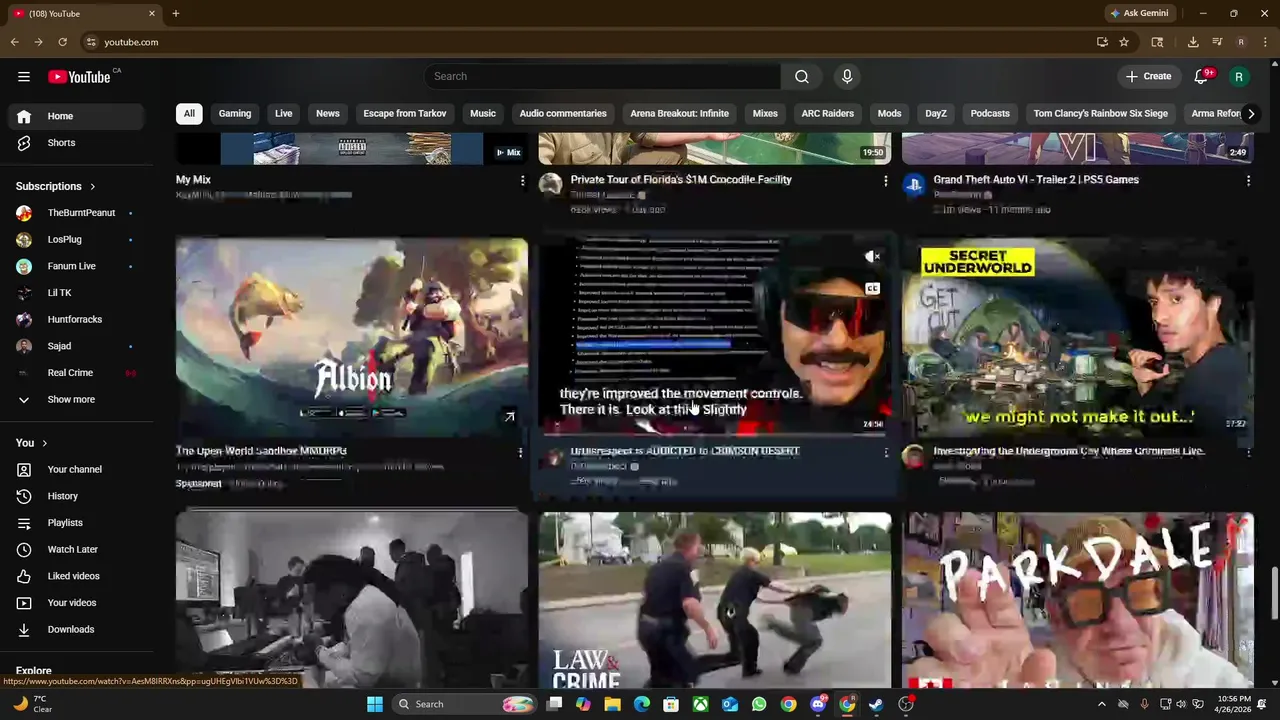The height and width of the screenshot is (720, 1280).
Task: Open a new browser tab
Action: pos(175,13)
